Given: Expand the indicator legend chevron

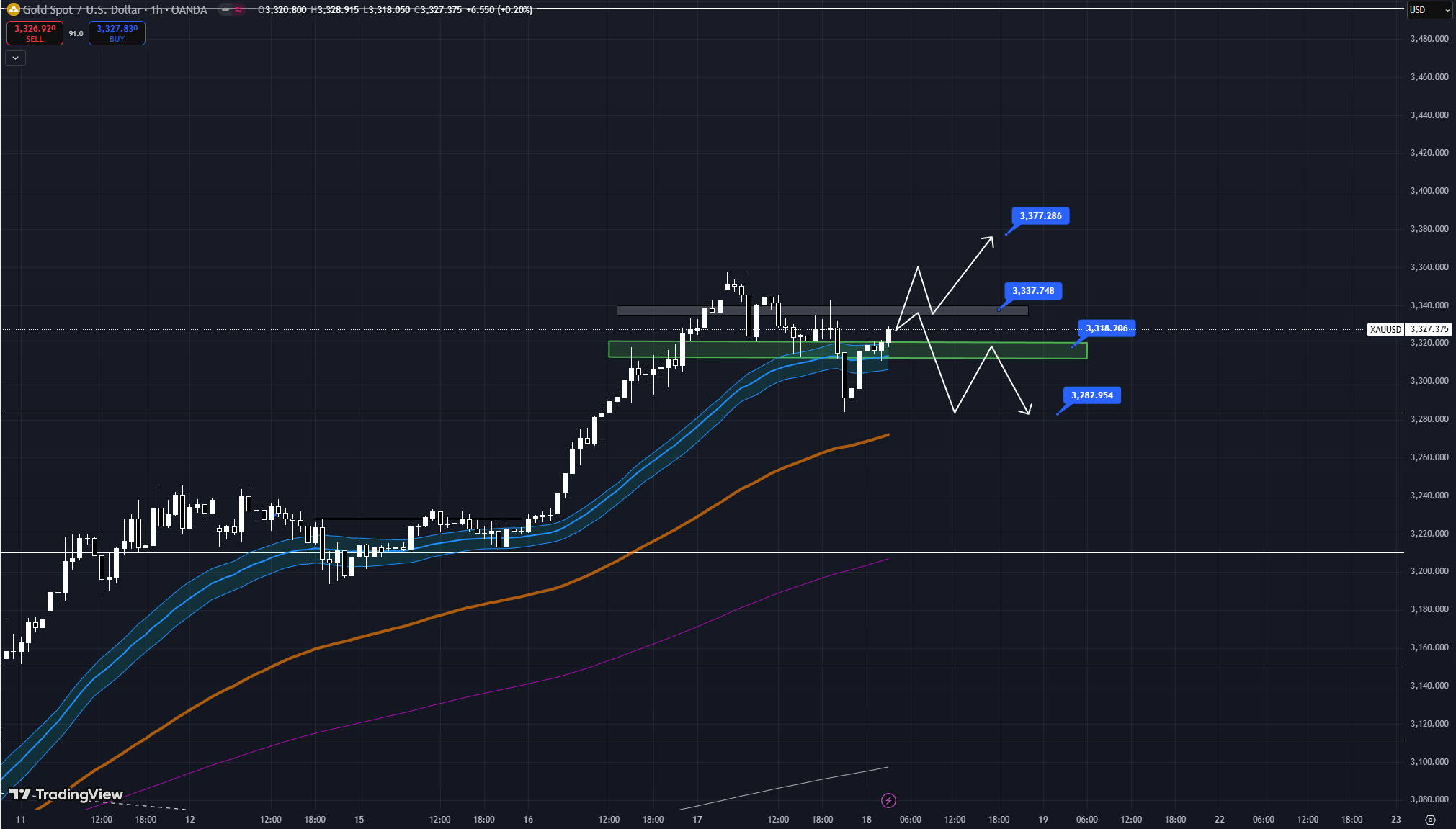Looking at the screenshot, I should click(15, 58).
